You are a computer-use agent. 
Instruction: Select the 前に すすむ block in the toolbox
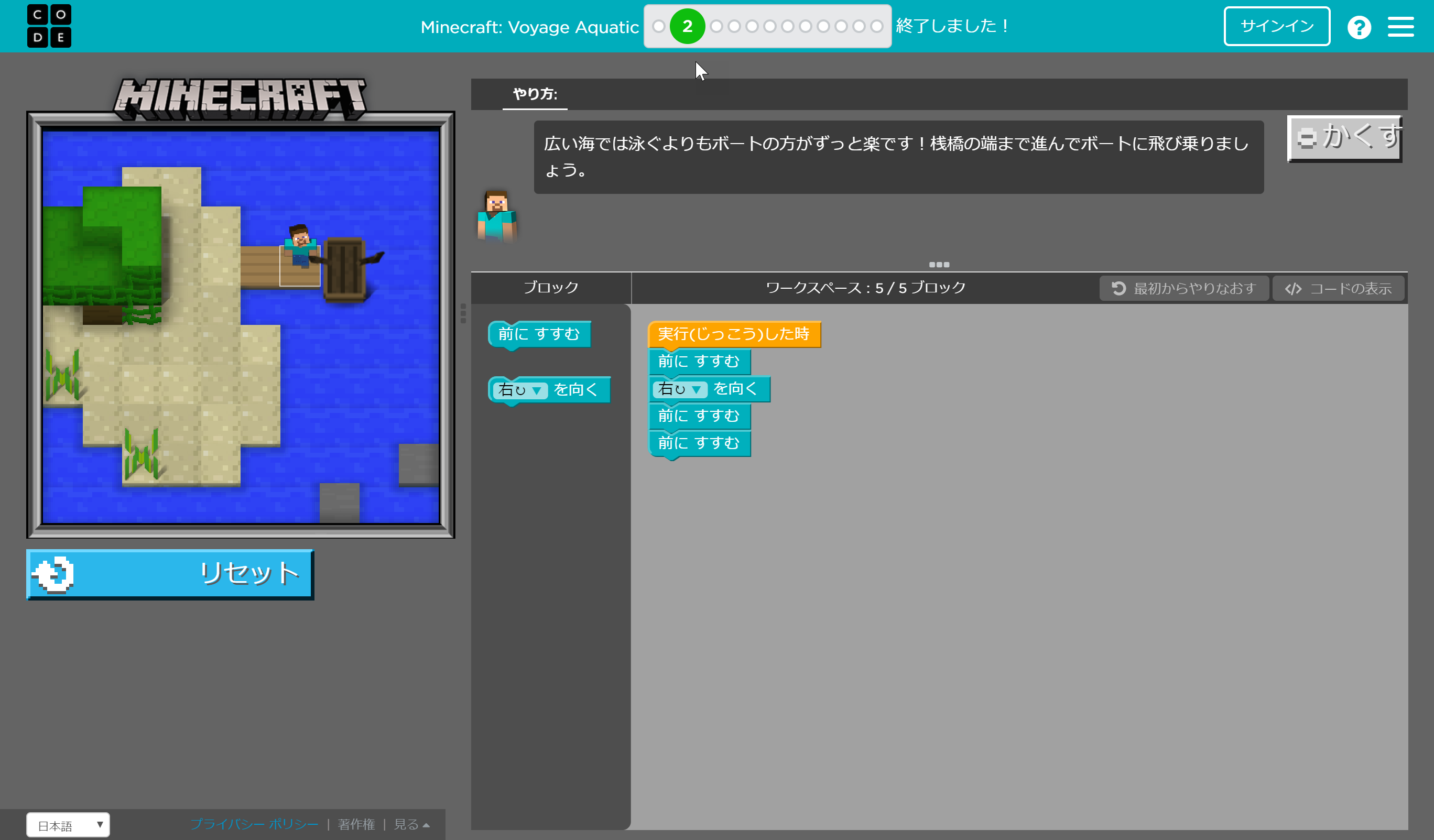(x=538, y=335)
